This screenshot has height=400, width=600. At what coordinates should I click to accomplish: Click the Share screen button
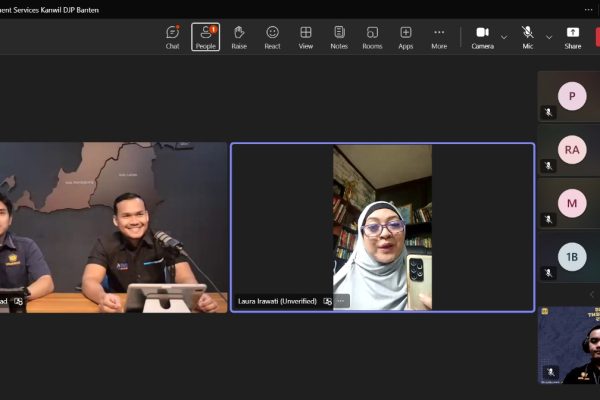pyautogui.click(x=572, y=37)
